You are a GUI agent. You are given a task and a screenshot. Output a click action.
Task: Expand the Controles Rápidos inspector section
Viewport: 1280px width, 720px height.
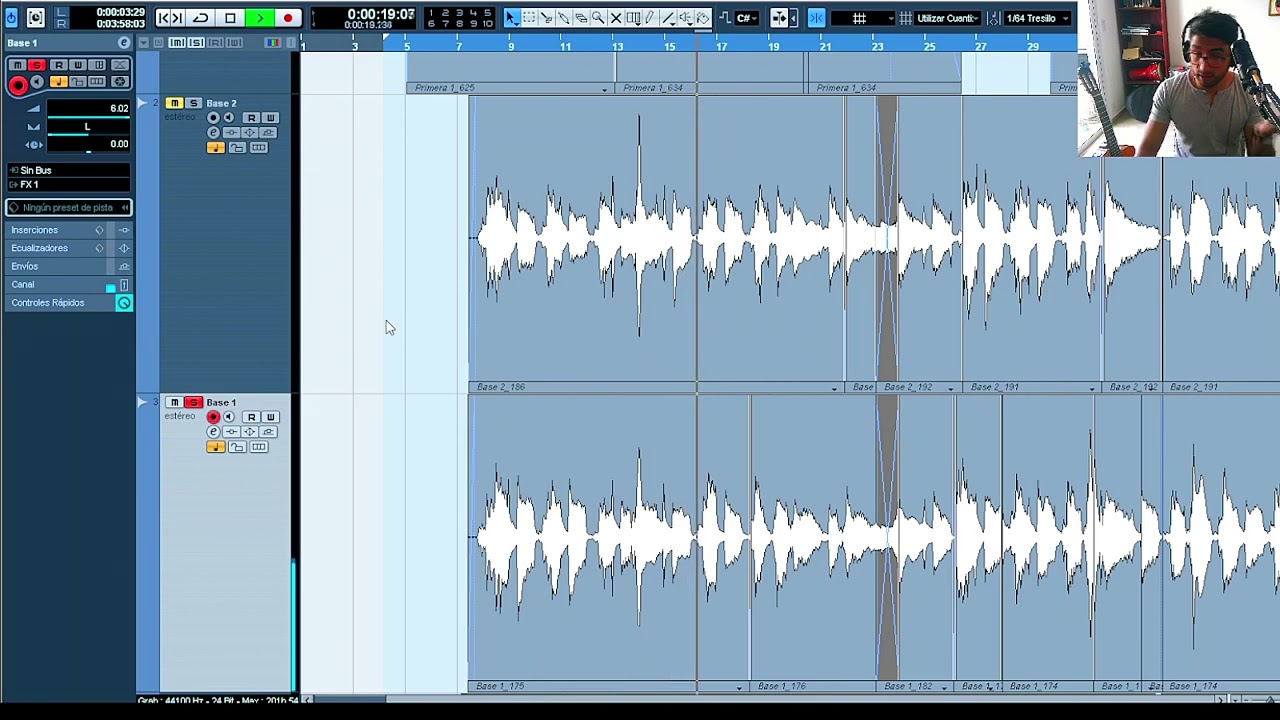coord(68,303)
